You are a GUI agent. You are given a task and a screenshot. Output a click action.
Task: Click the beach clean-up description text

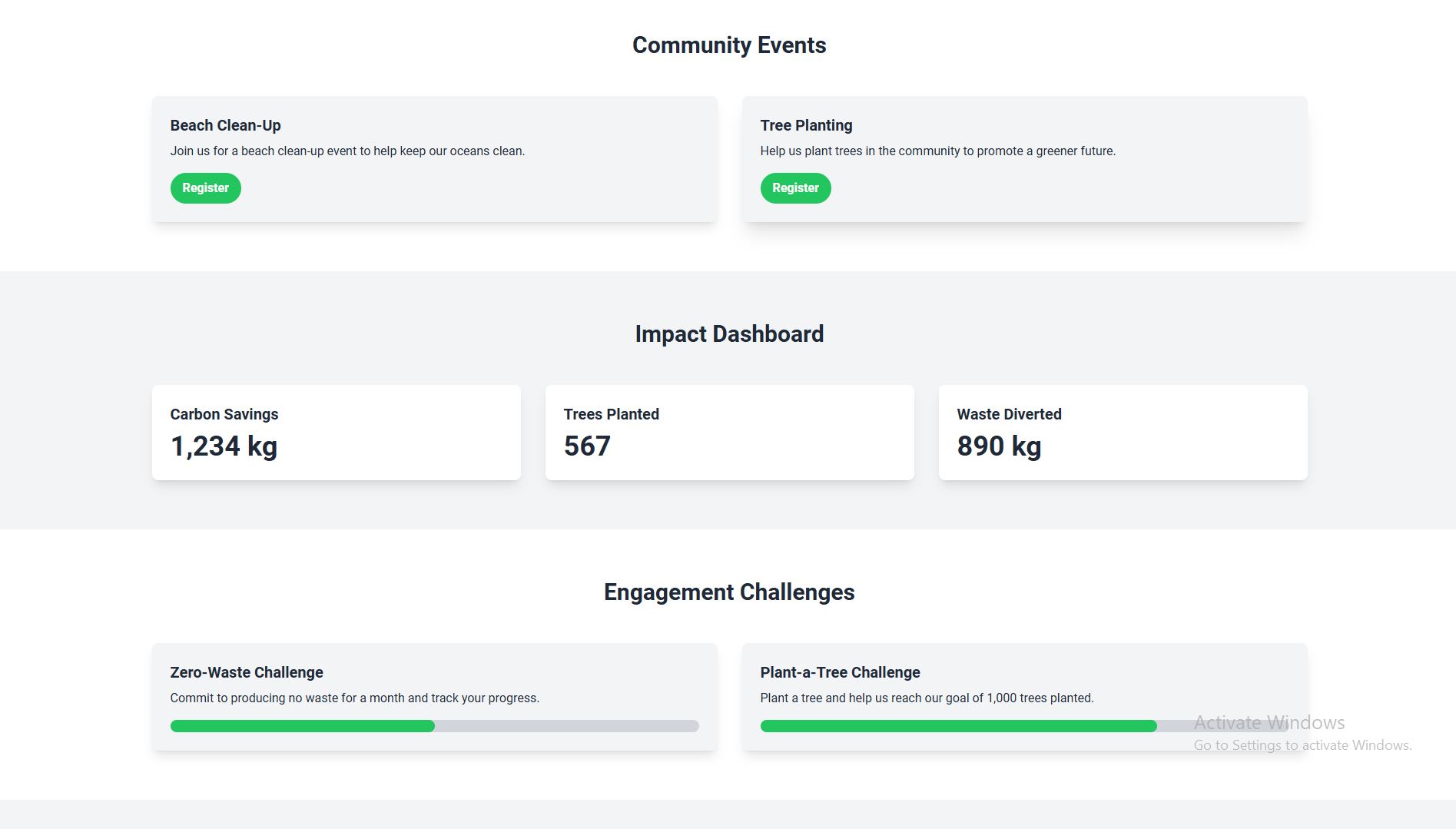(347, 151)
